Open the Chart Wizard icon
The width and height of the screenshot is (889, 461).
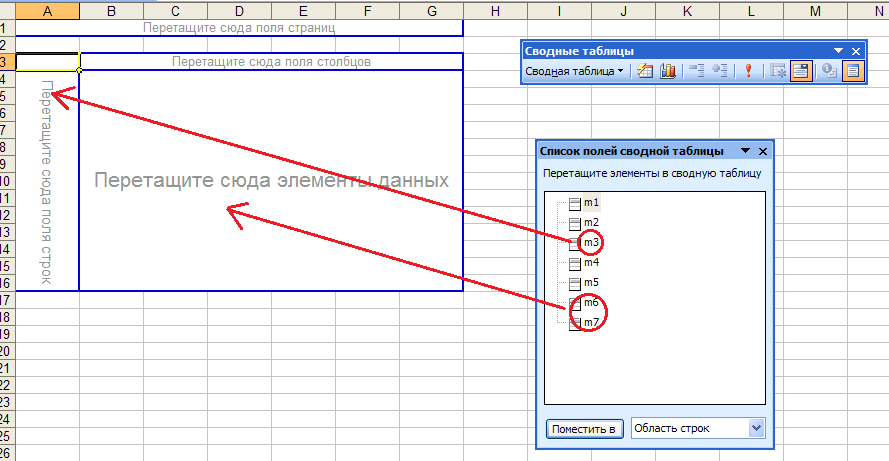(x=667, y=71)
